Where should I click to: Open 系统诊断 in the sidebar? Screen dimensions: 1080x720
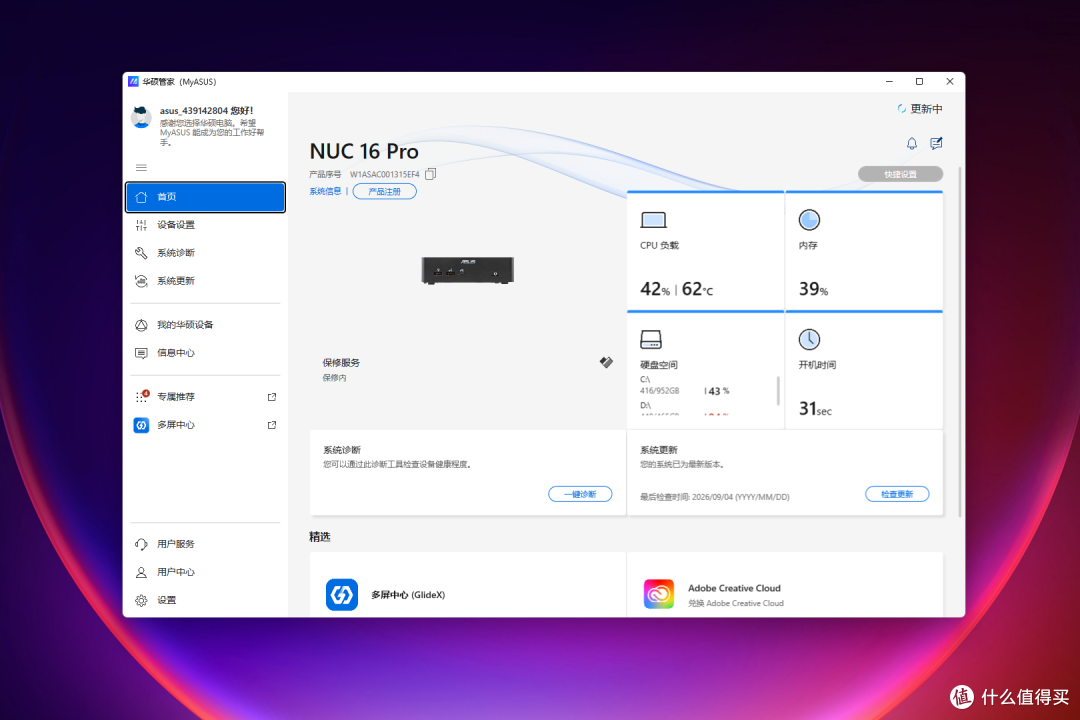[205, 253]
